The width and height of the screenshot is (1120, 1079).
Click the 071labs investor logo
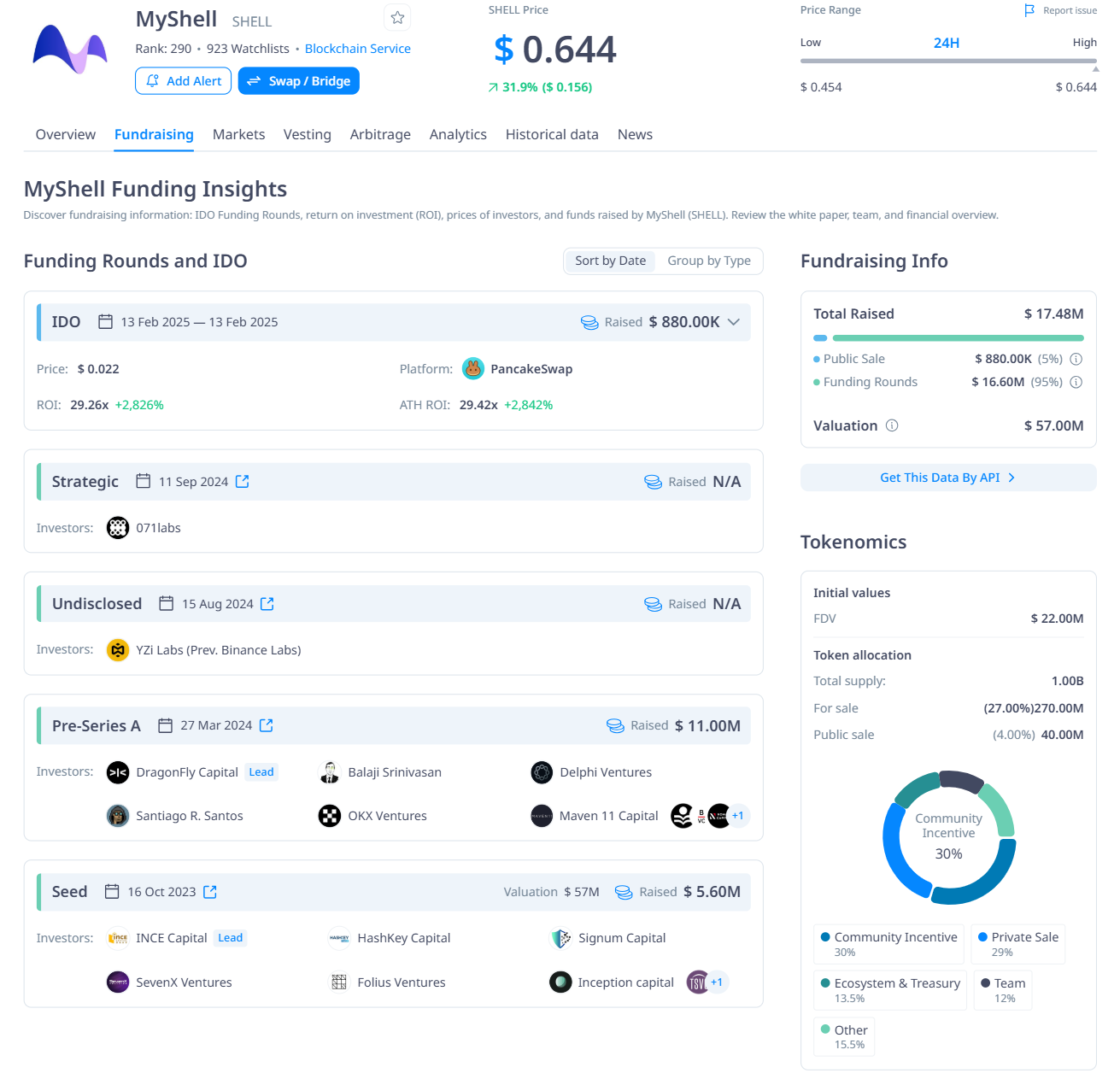(118, 528)
